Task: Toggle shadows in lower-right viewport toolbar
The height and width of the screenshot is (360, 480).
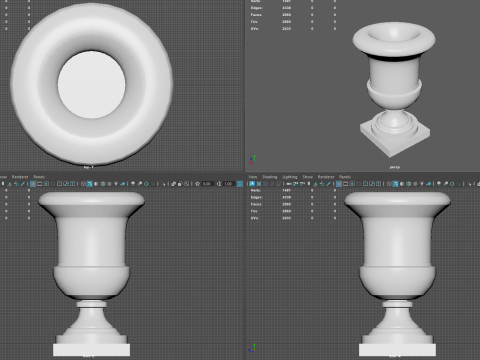Action: coord(428,184)
